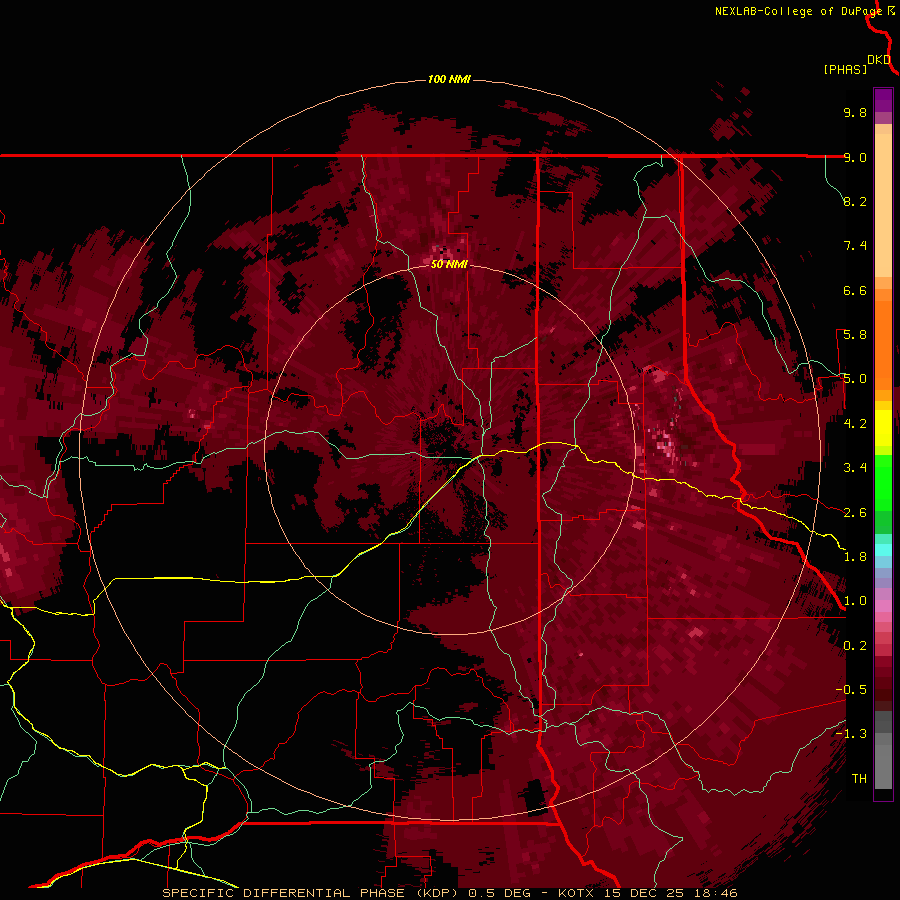Click the 2.6 value on the scale
Viewport: 900px width, 900px height.
855,513
